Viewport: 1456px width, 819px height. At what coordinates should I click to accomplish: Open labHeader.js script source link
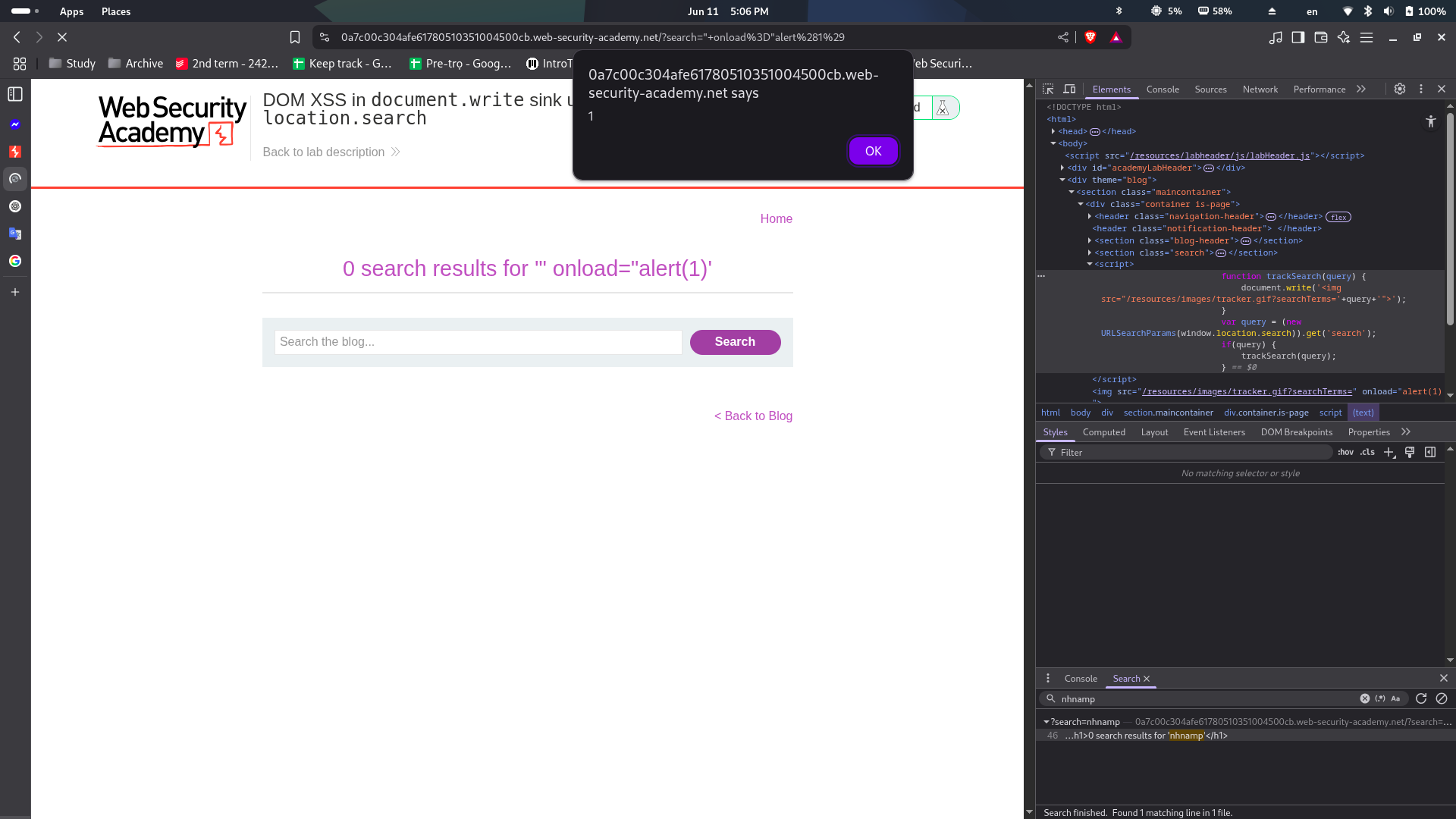(1219, 155)
